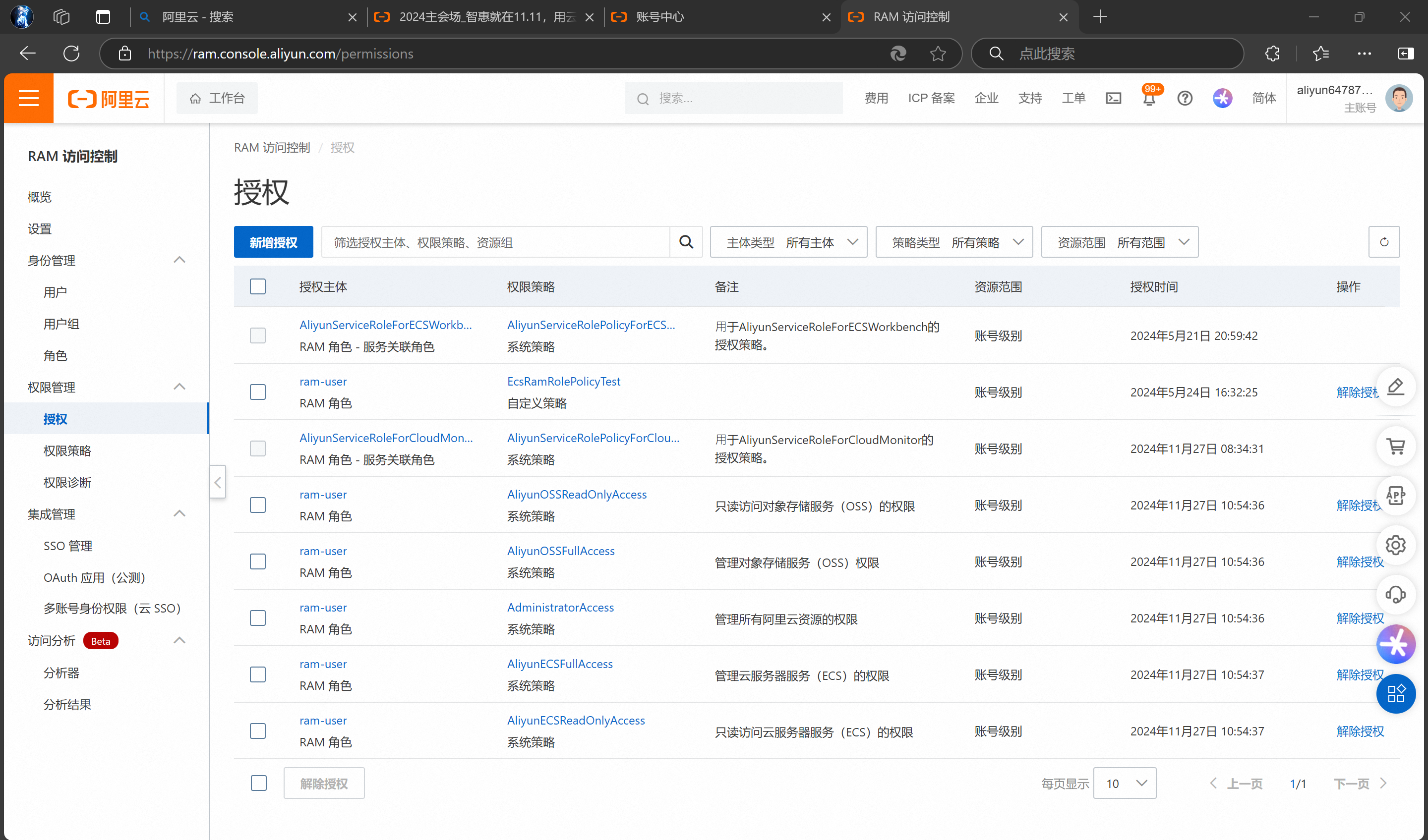The height and width of the screenshot is (840, 1428).
Task: Open the 主体类型 dropdown
Action: [788, 242]
